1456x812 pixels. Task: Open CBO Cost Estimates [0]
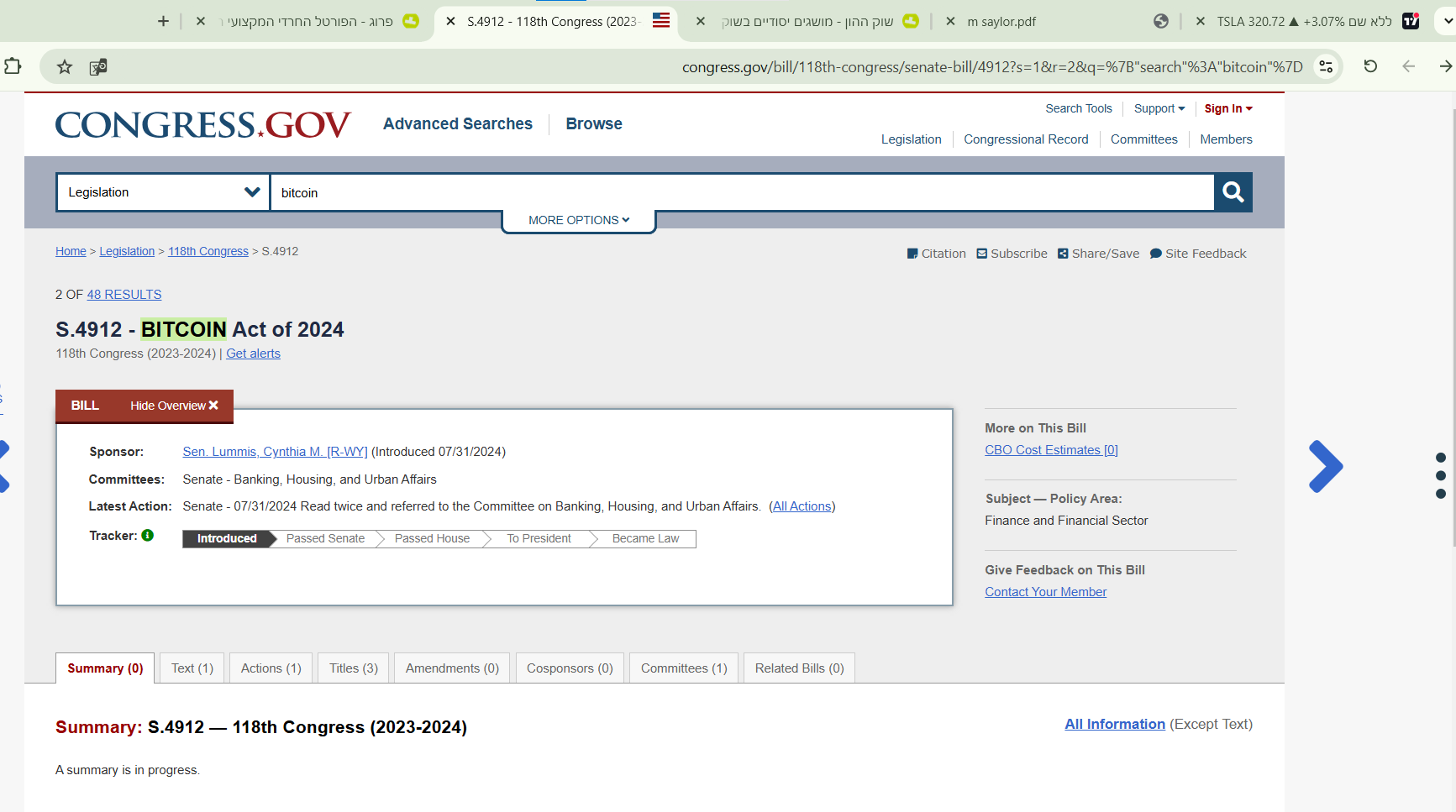[1051, 450]
